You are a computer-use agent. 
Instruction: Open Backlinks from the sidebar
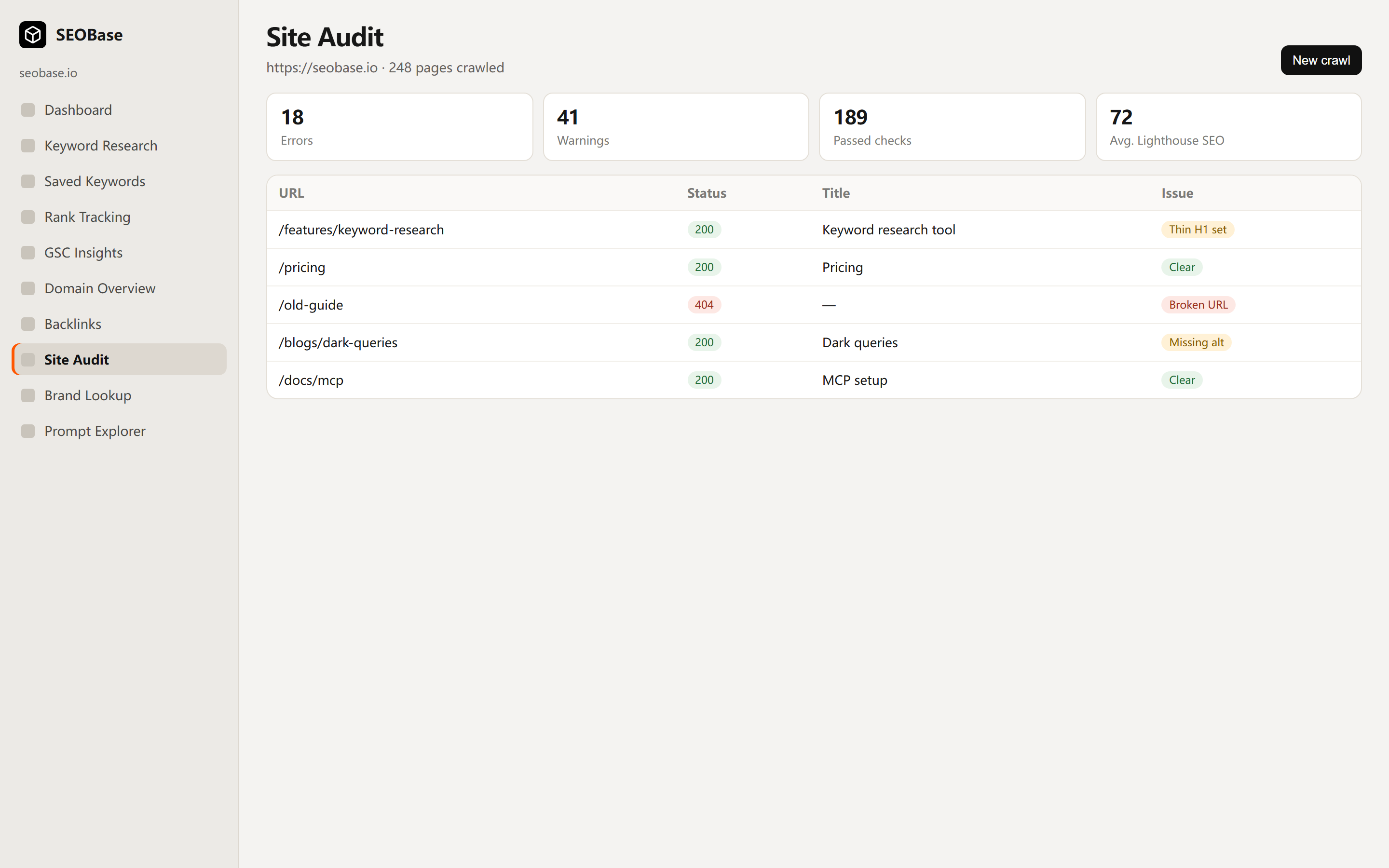[120, 324]
